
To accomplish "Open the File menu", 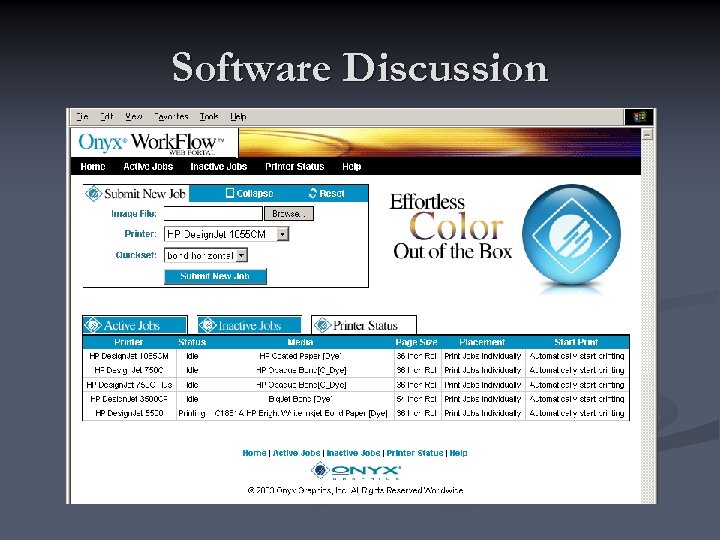I will coord(82,117).
